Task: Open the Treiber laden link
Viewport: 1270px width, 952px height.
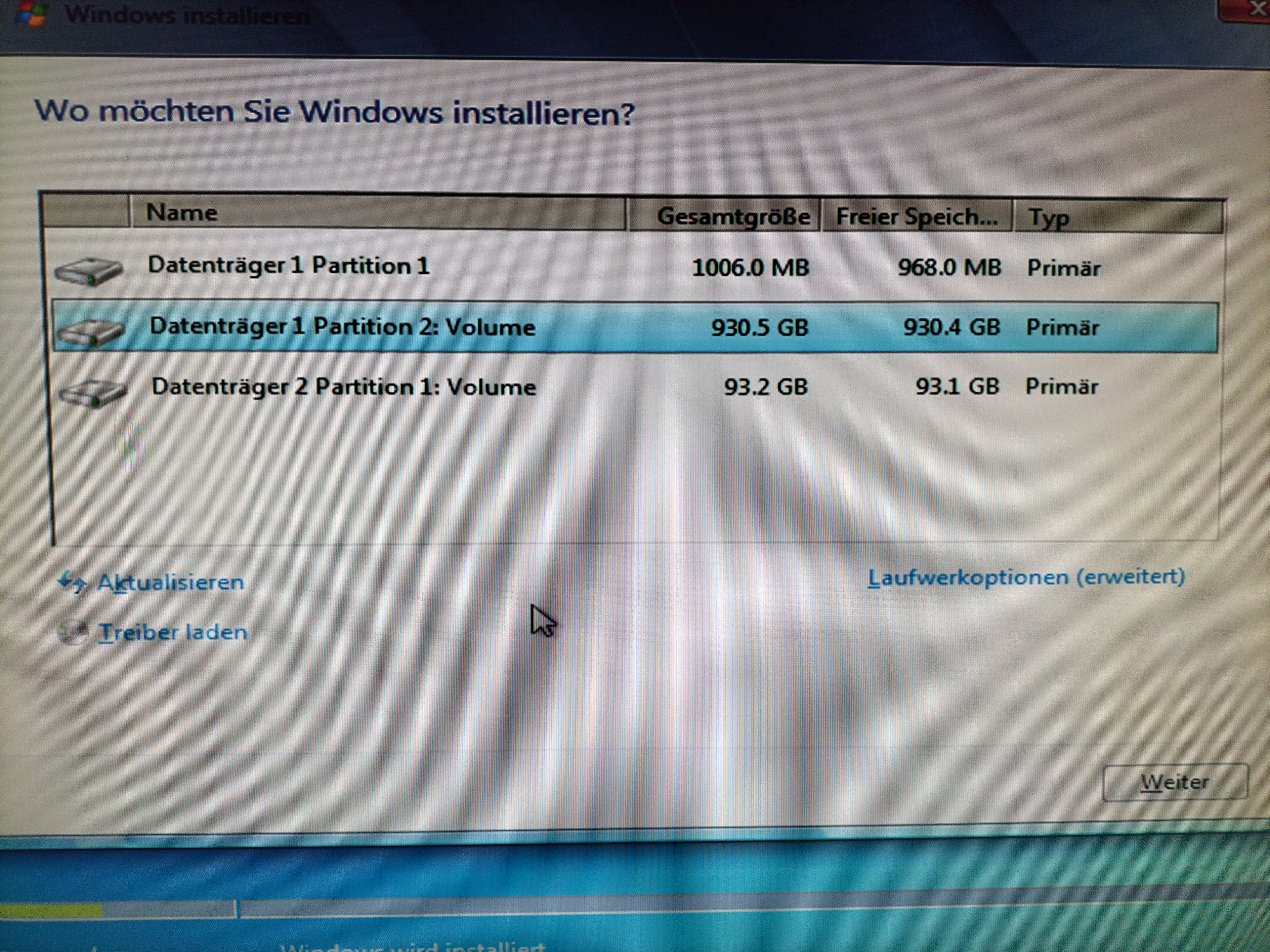Action: [x=173, y=633]
